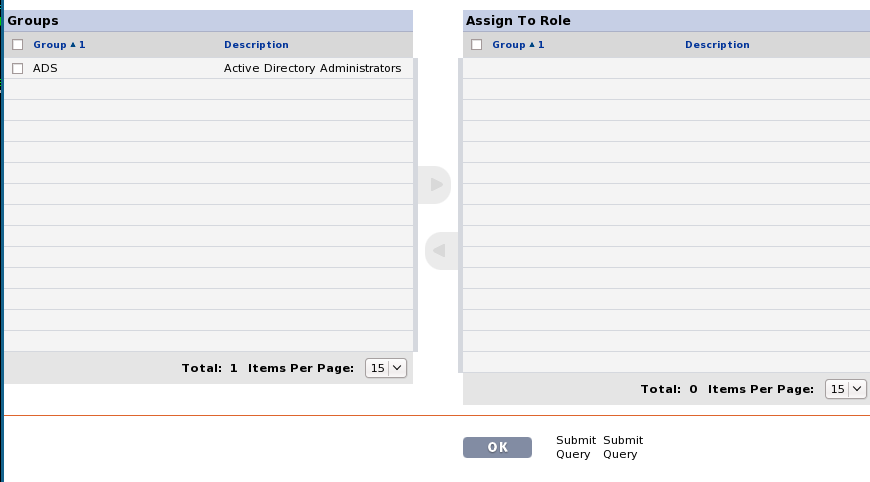The image size is (870, 482).
Task: Sort Assign To Role table by Group column
Action: click(x=508, y=45)
